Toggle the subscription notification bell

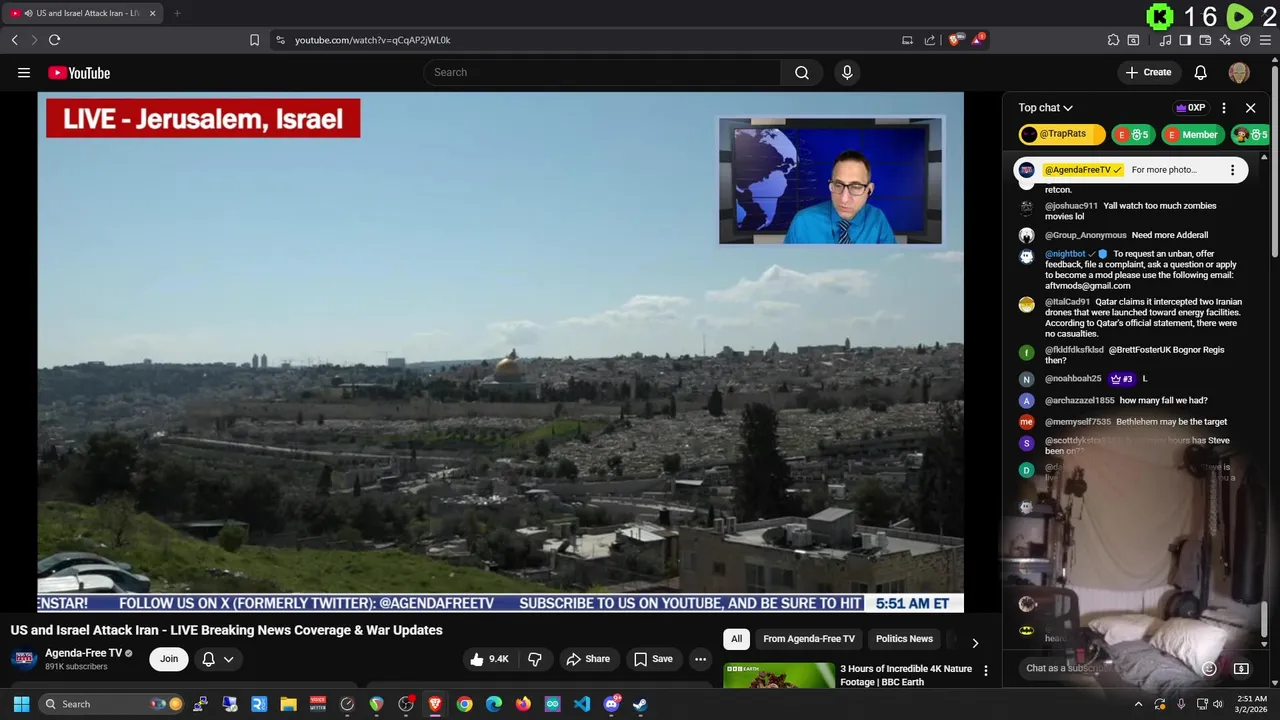pos(208,659)
